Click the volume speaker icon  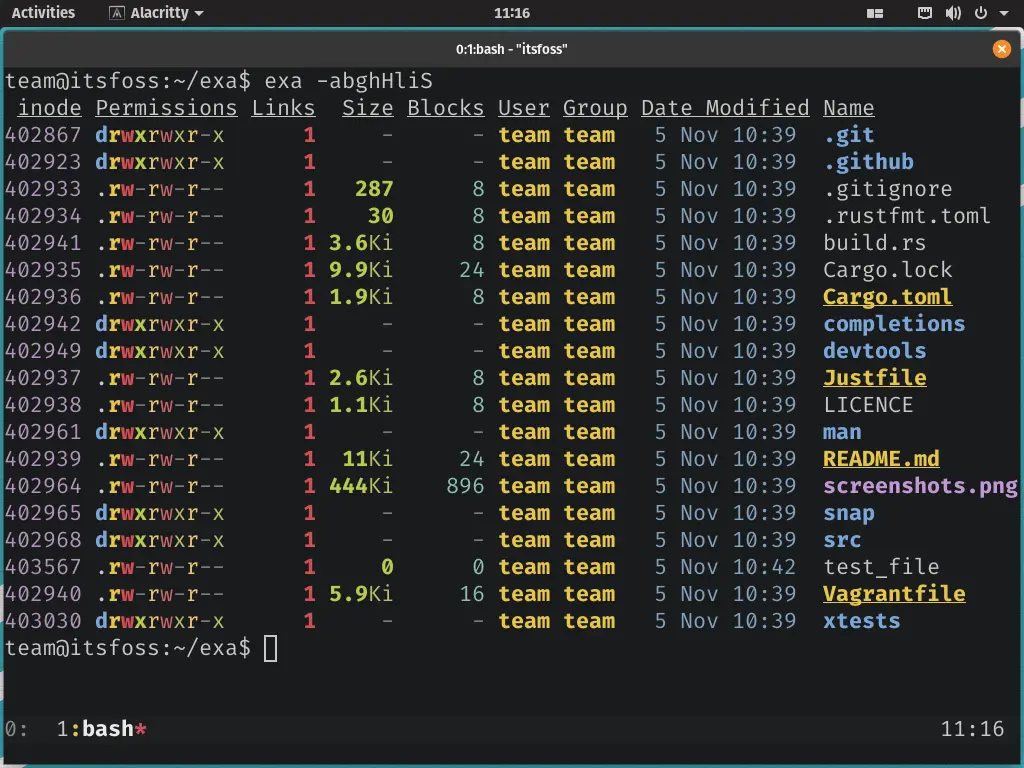pos(952,13)
